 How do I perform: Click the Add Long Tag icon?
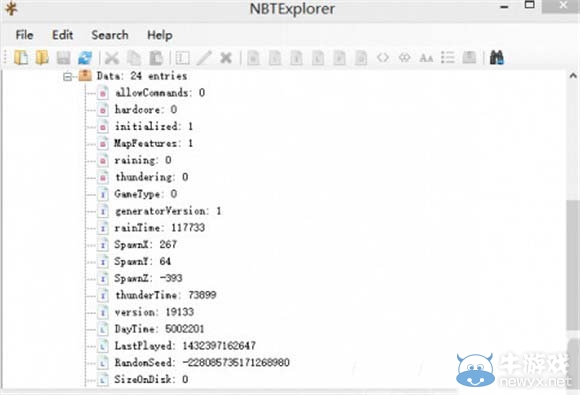point(318,58)
